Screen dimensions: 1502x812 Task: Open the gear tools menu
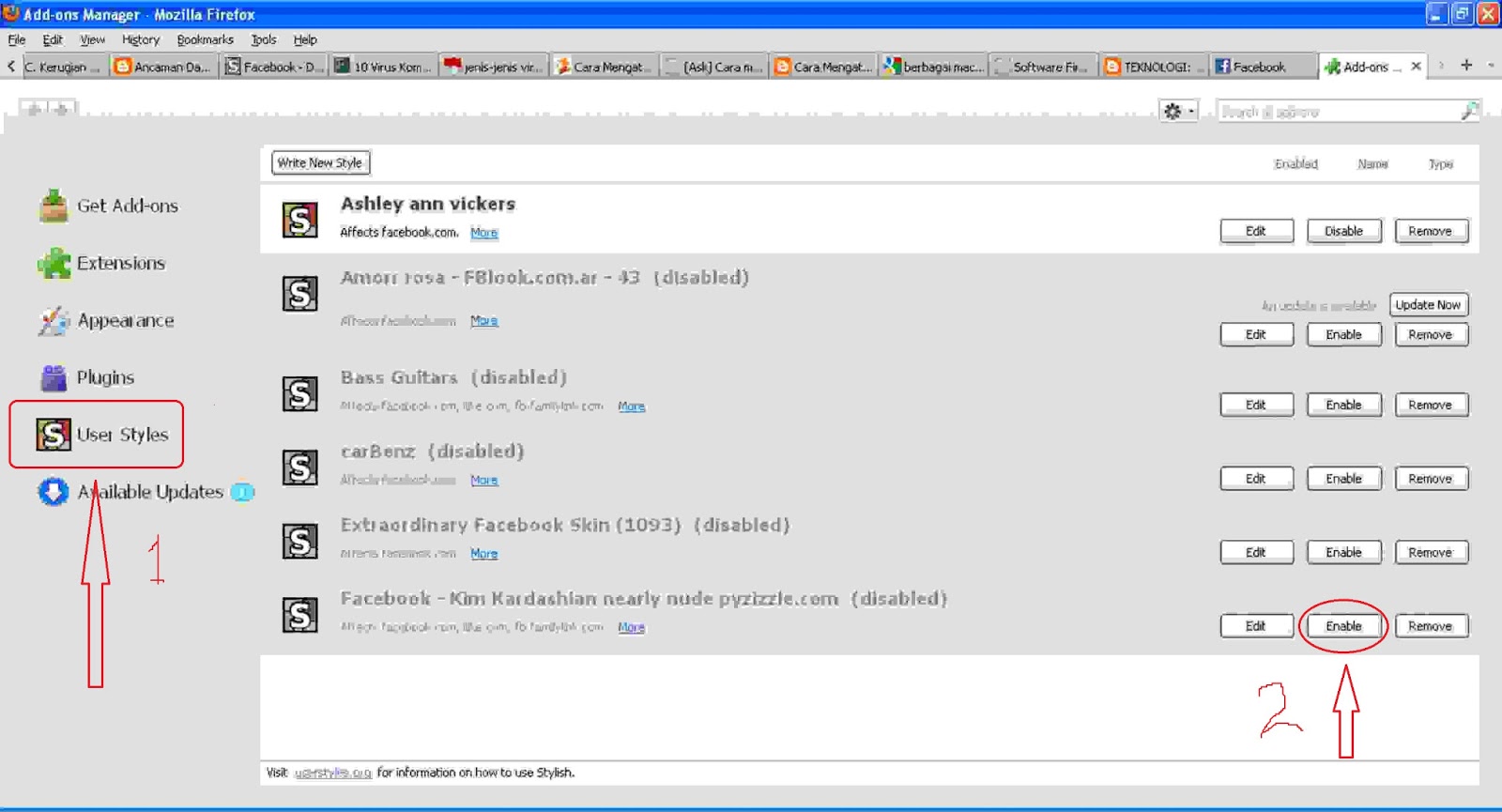[x=1177, y=111]
